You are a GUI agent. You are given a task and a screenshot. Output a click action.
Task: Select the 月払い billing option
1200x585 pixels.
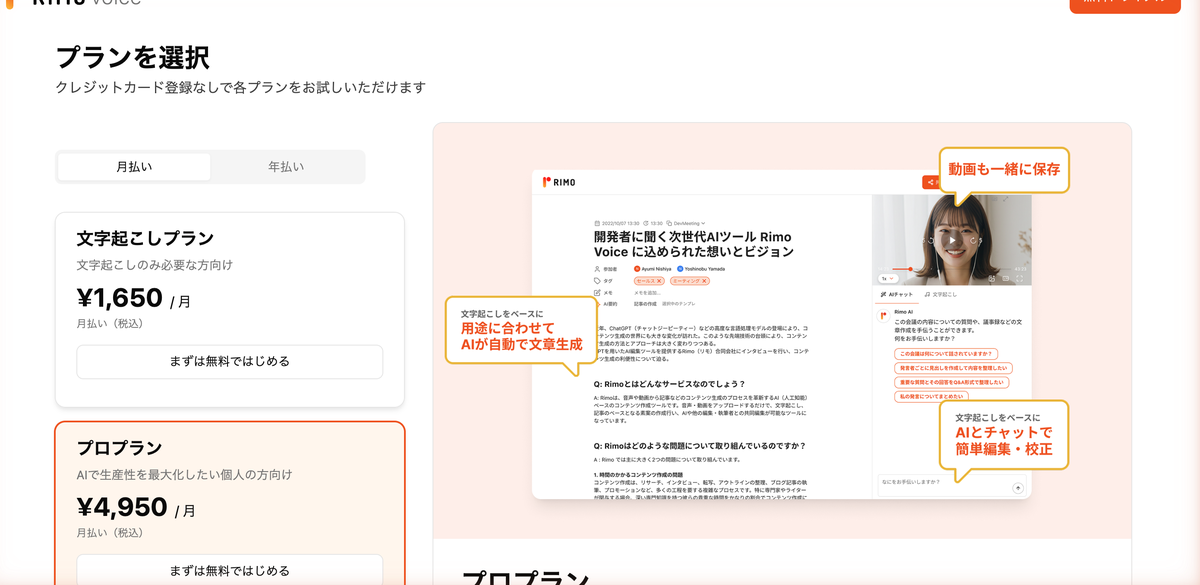point(134,167)
